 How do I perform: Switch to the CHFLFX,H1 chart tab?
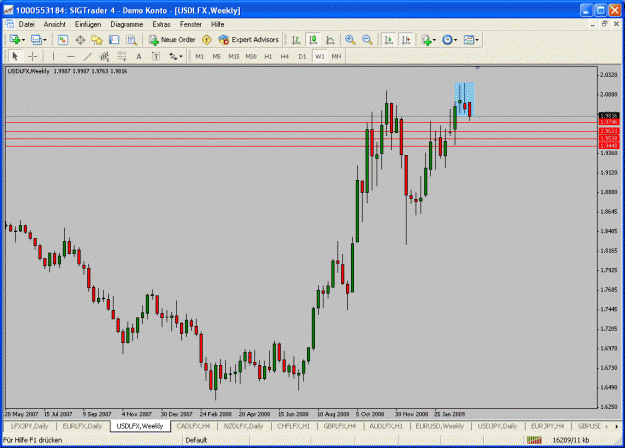point(293,426)
